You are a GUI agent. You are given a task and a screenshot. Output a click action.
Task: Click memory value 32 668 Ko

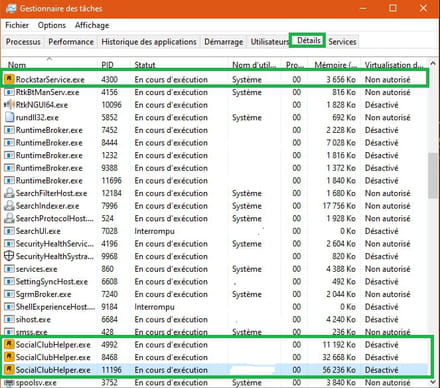[x=339, y=357]
